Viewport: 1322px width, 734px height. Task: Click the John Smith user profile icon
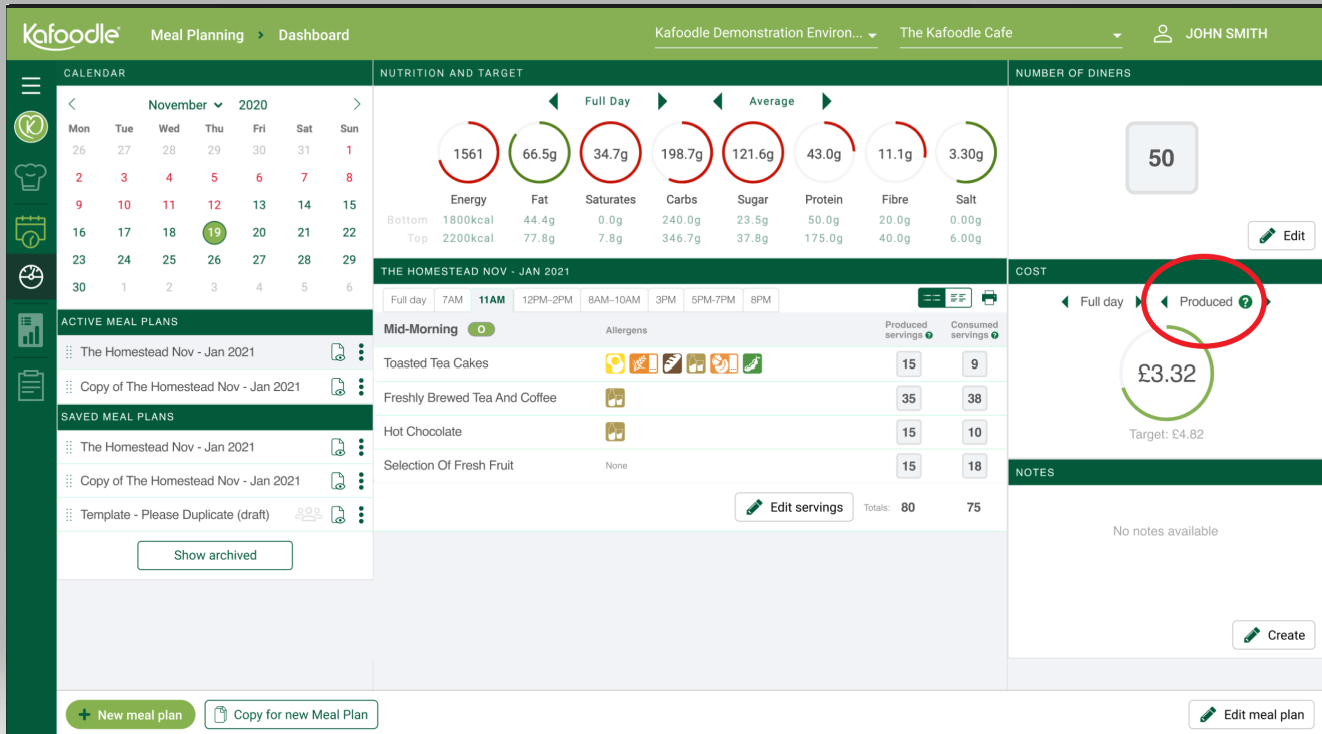coord(1163,33)
